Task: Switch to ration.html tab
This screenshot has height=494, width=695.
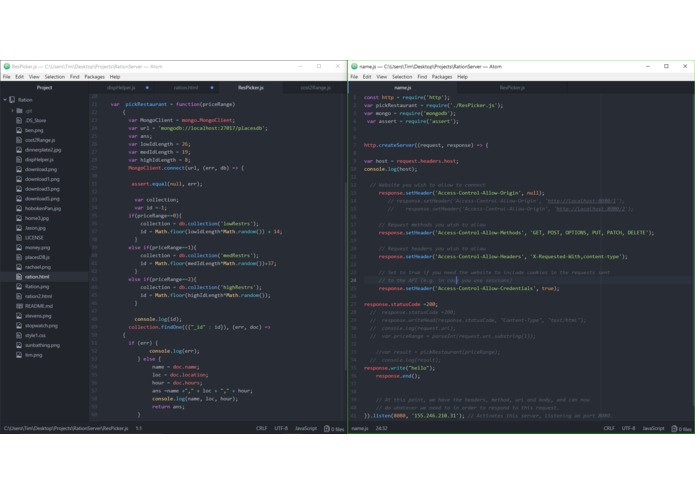Action: coord(186,88)
